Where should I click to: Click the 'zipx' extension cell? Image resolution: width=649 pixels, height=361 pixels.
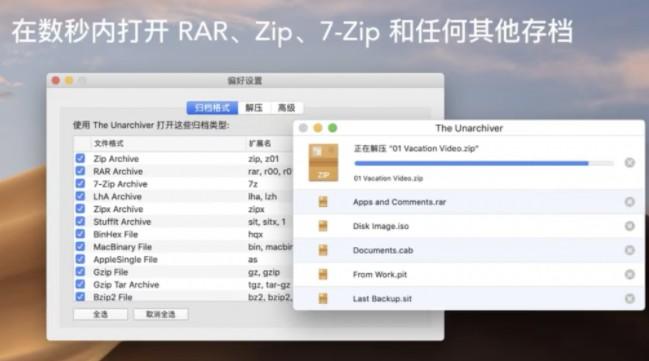(x=256, y=209)
